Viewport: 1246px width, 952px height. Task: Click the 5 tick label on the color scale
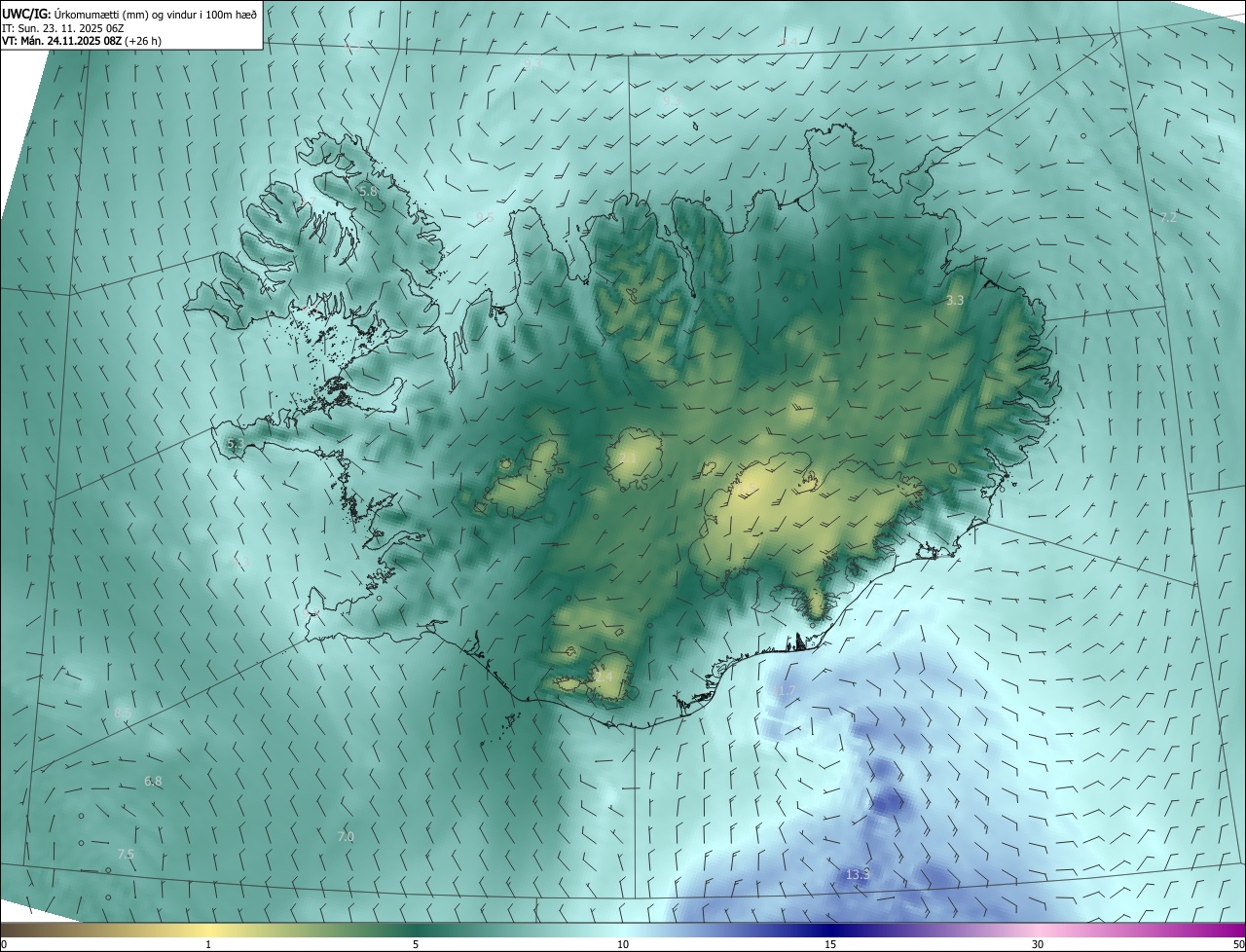[416, 945]
